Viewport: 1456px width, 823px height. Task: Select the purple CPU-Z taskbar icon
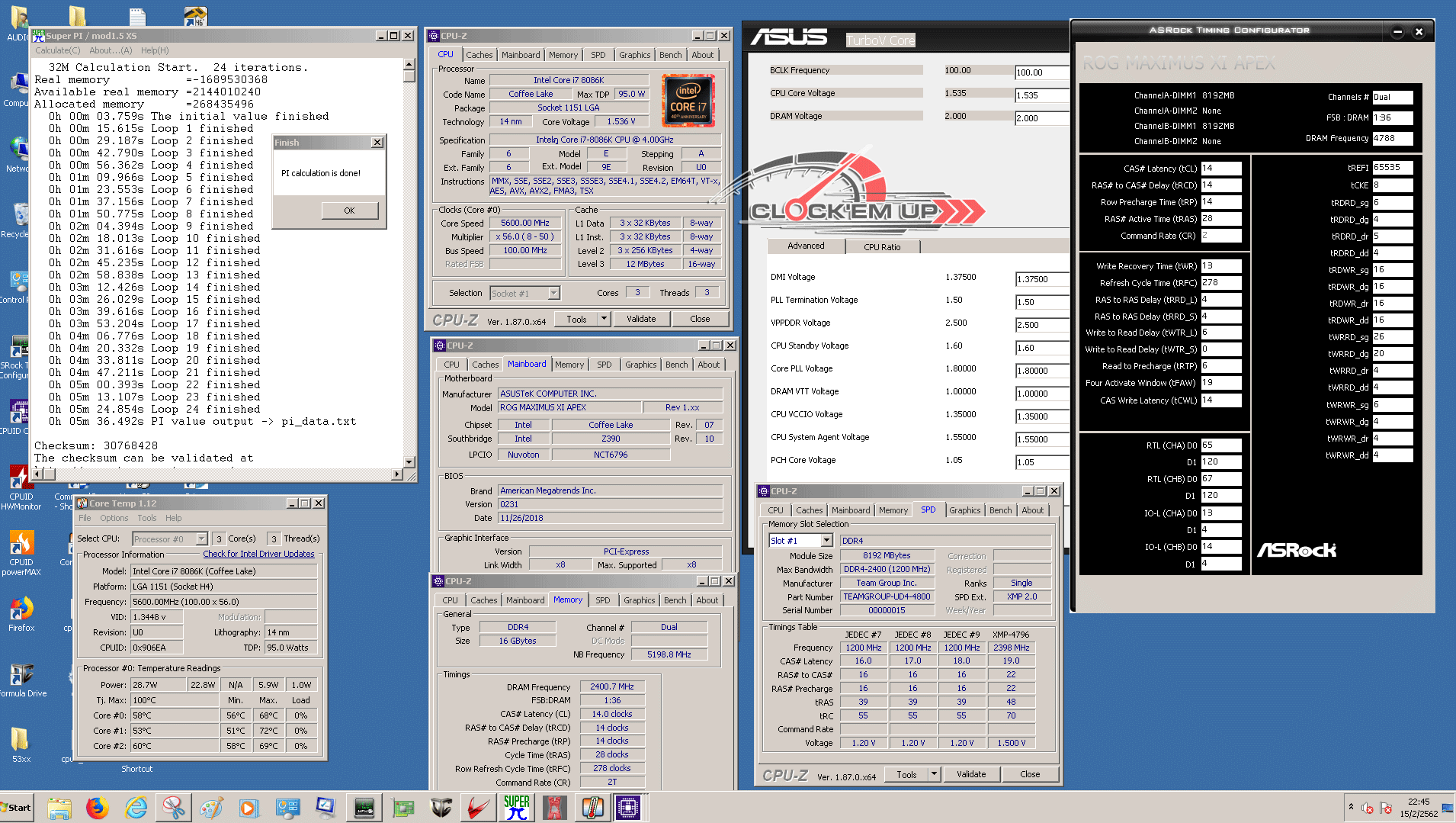[x=629, y=807]
